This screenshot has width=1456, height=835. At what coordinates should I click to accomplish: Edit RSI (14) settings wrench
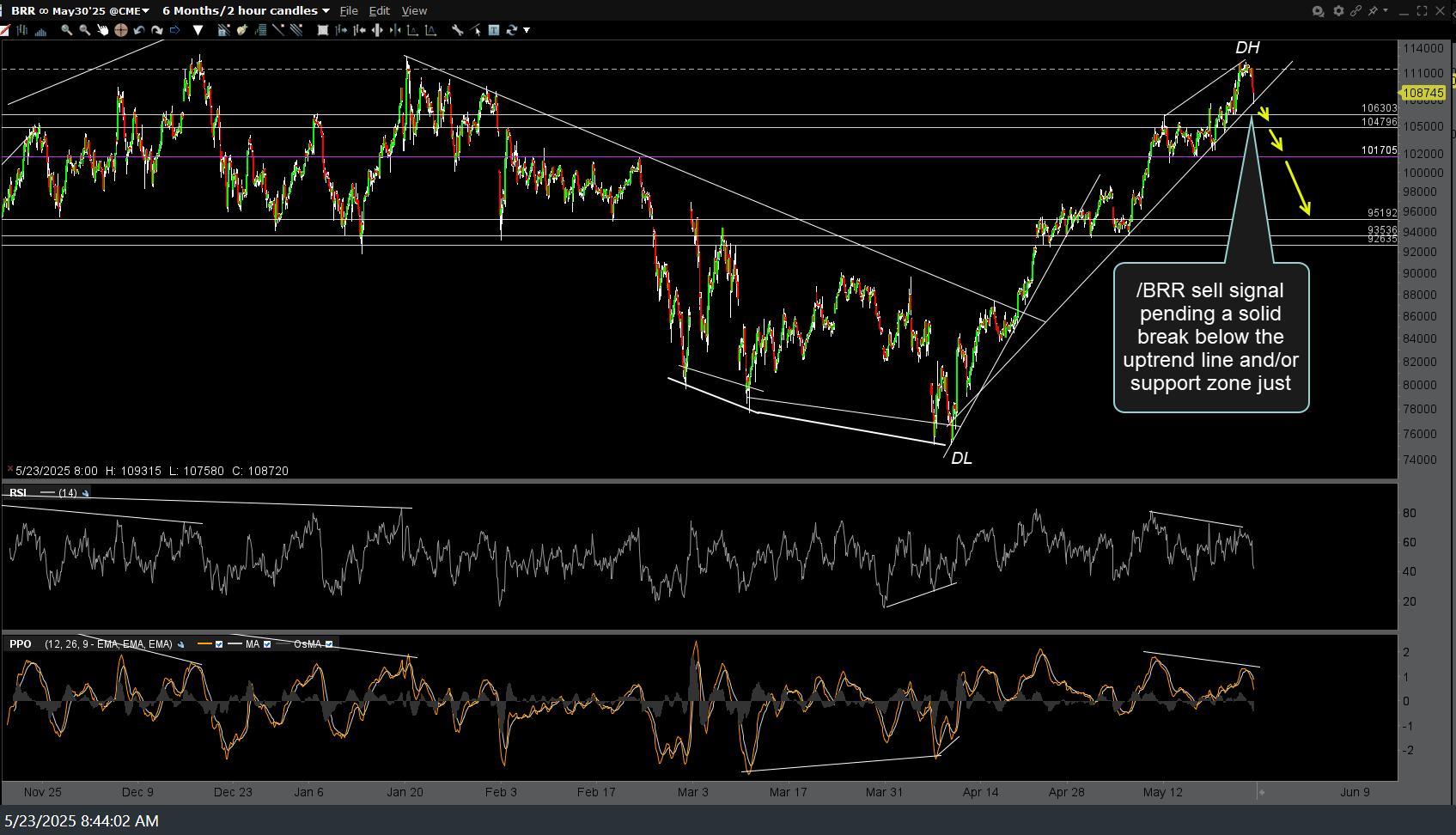click(85, 493)
